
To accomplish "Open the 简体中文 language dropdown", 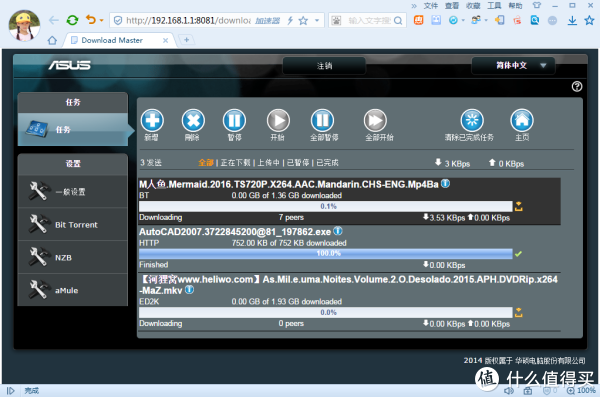I will pyautogui.click(x=513, y=65).
